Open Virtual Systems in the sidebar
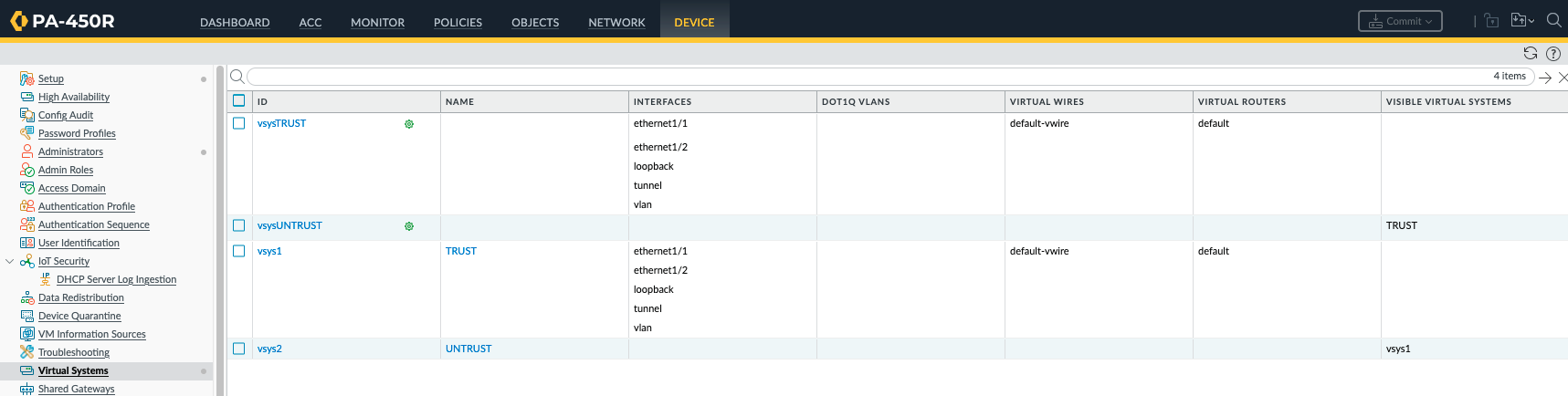The width and height of the screenshot is (1568, 396). point(73,370)
